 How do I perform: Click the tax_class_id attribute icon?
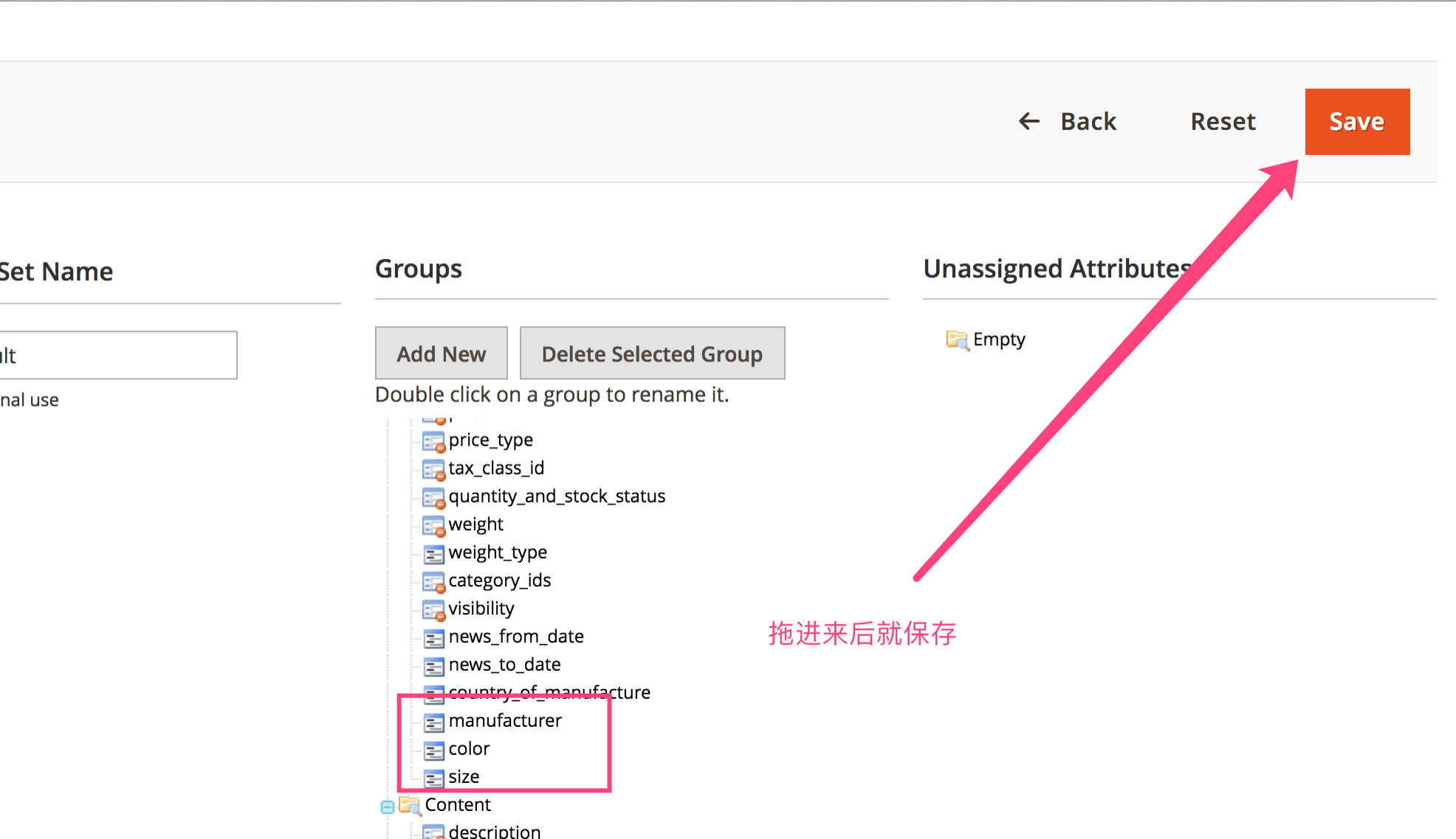click(x=433, y=469)
